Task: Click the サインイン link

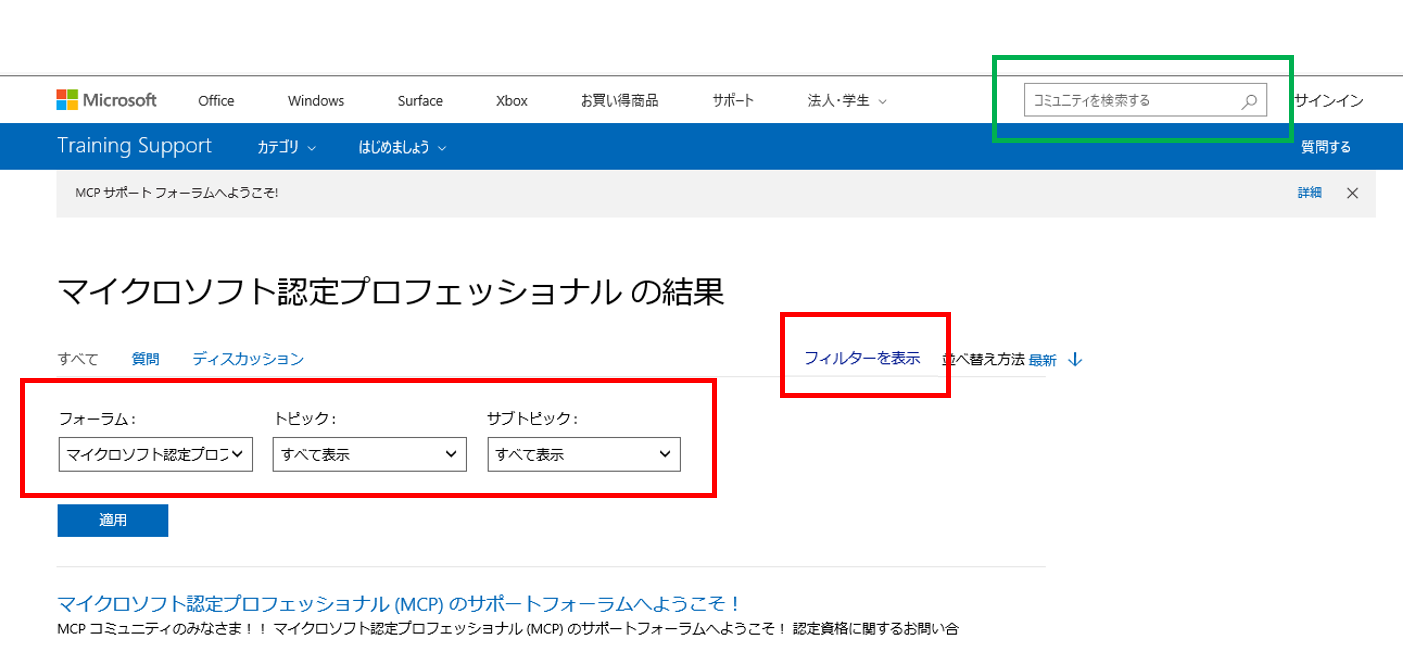Action: click(x=1328, y=100)
